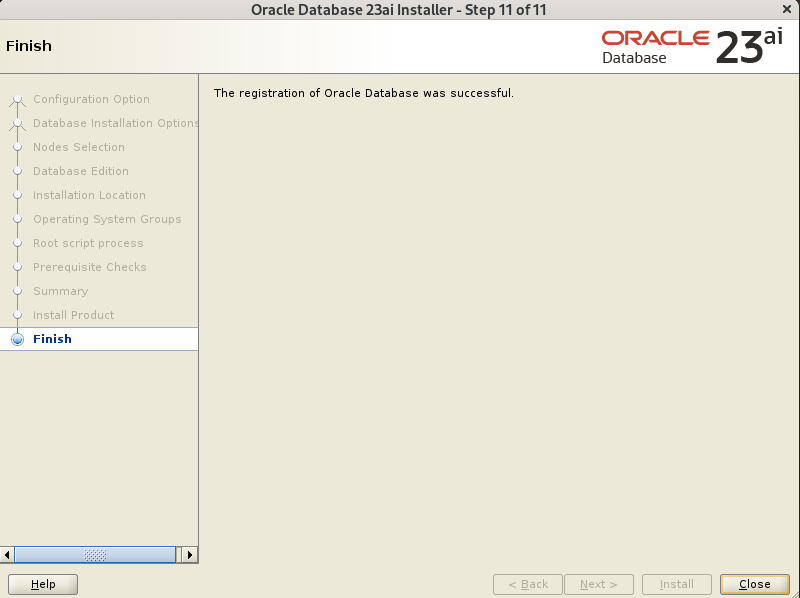Image resolution: width=800 pixels, height=598 pixels.
Task: Click the Summary step bullet marker
Action: coord(17,291)
